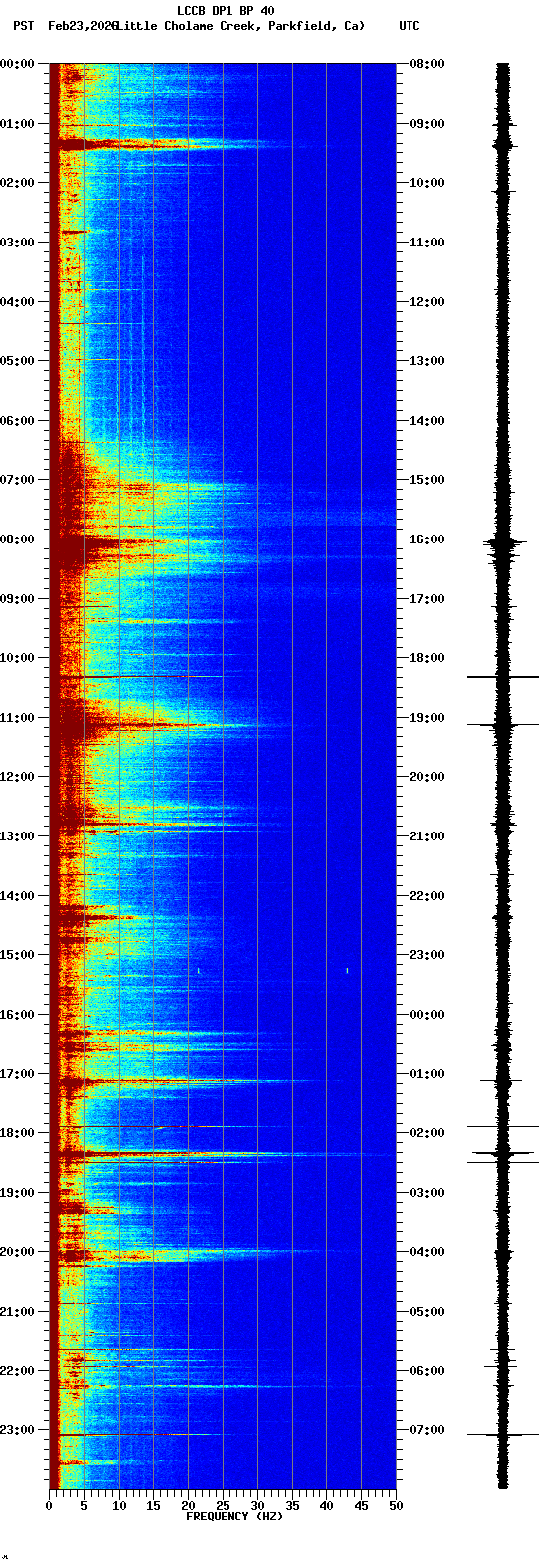
Task: Click the 'PST' timezone label
Action: pos(23,26)
